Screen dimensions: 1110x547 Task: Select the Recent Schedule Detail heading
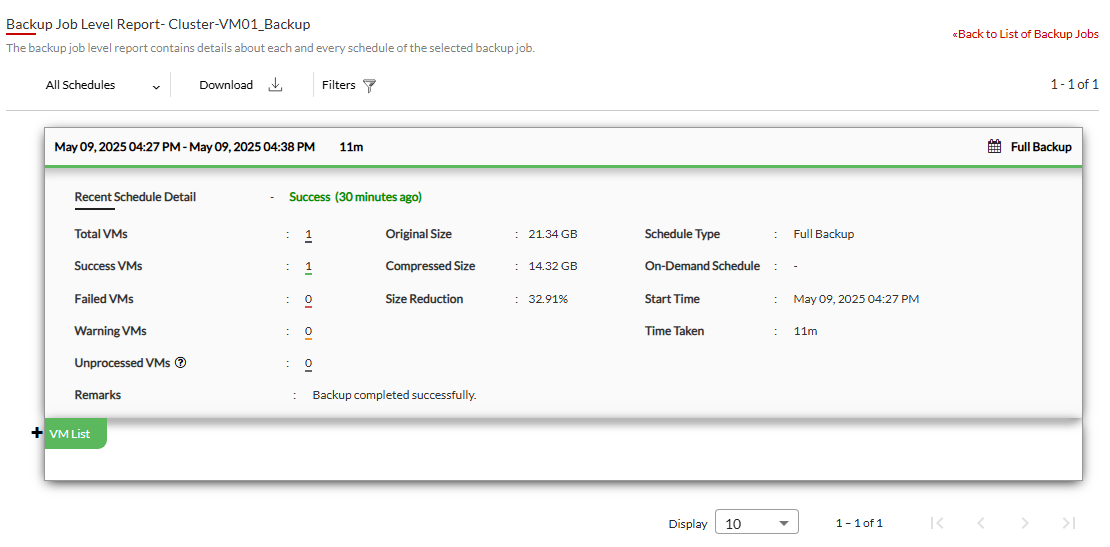point(135,197)
